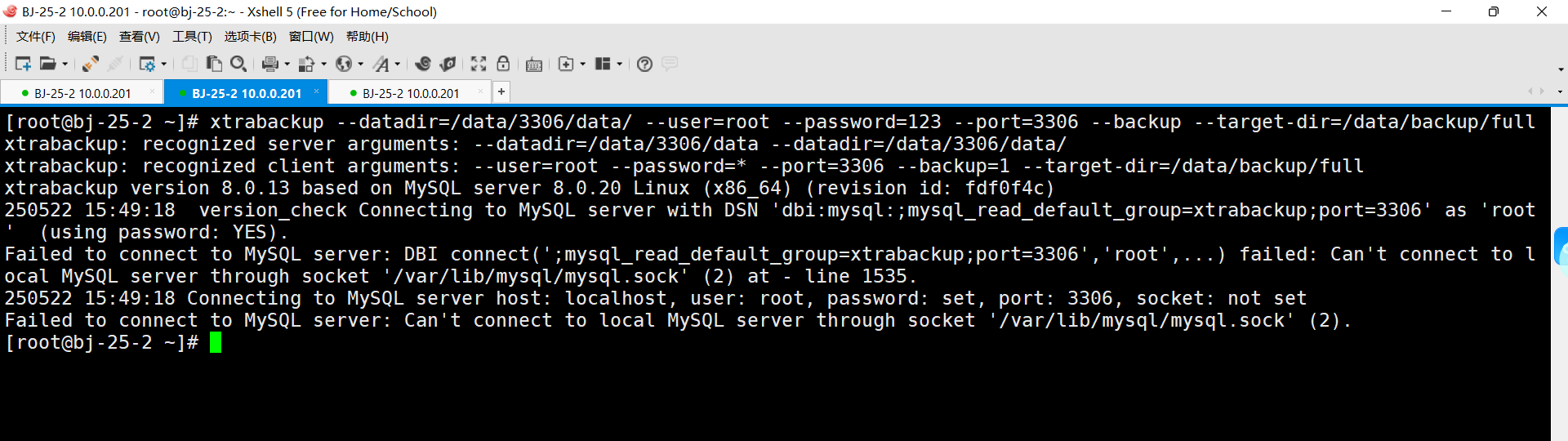Paste clipboard contents using toolbar icon
This screenshot has height=441, width=1568.
pyautogui.click(x=214, y=64)
